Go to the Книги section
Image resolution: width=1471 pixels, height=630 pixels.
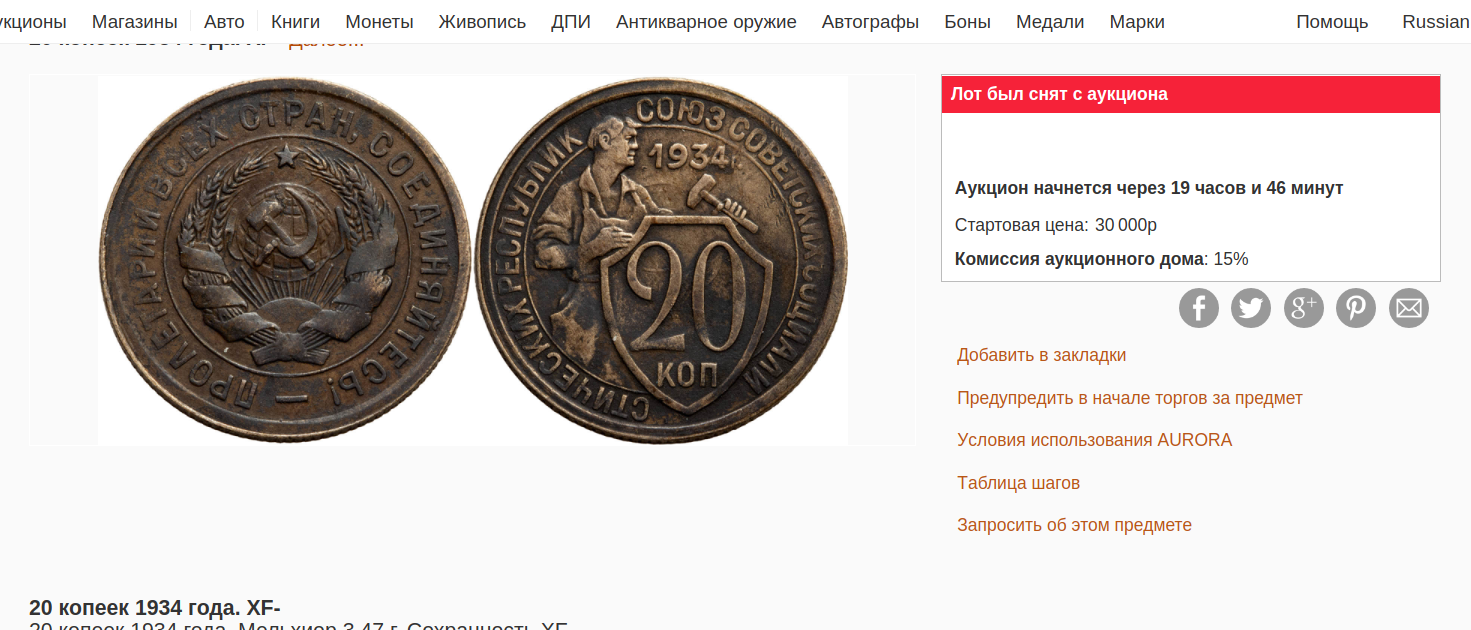click(296, 22)
